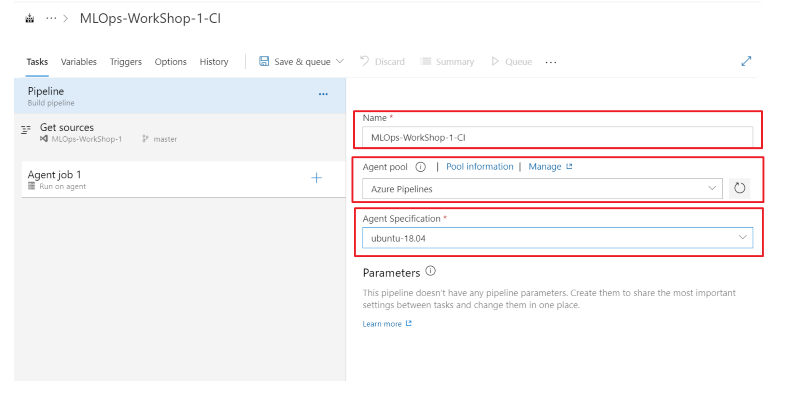Select the Pipeline build pipeline row
This screenshot has width=788, height=411.
click(180, 96)
